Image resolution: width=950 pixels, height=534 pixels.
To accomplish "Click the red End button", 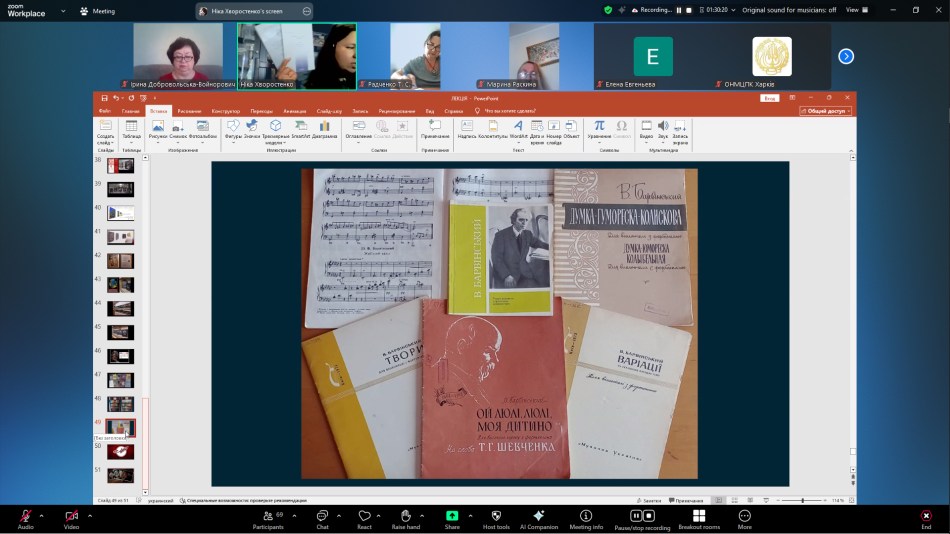I will 926,516.
